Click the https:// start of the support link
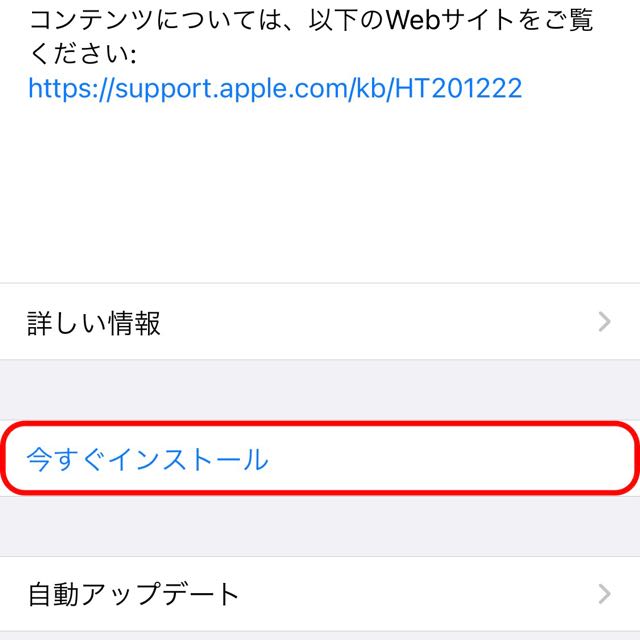Image resolution: width=640 pixels, height=640 pixels. [71, 89]
